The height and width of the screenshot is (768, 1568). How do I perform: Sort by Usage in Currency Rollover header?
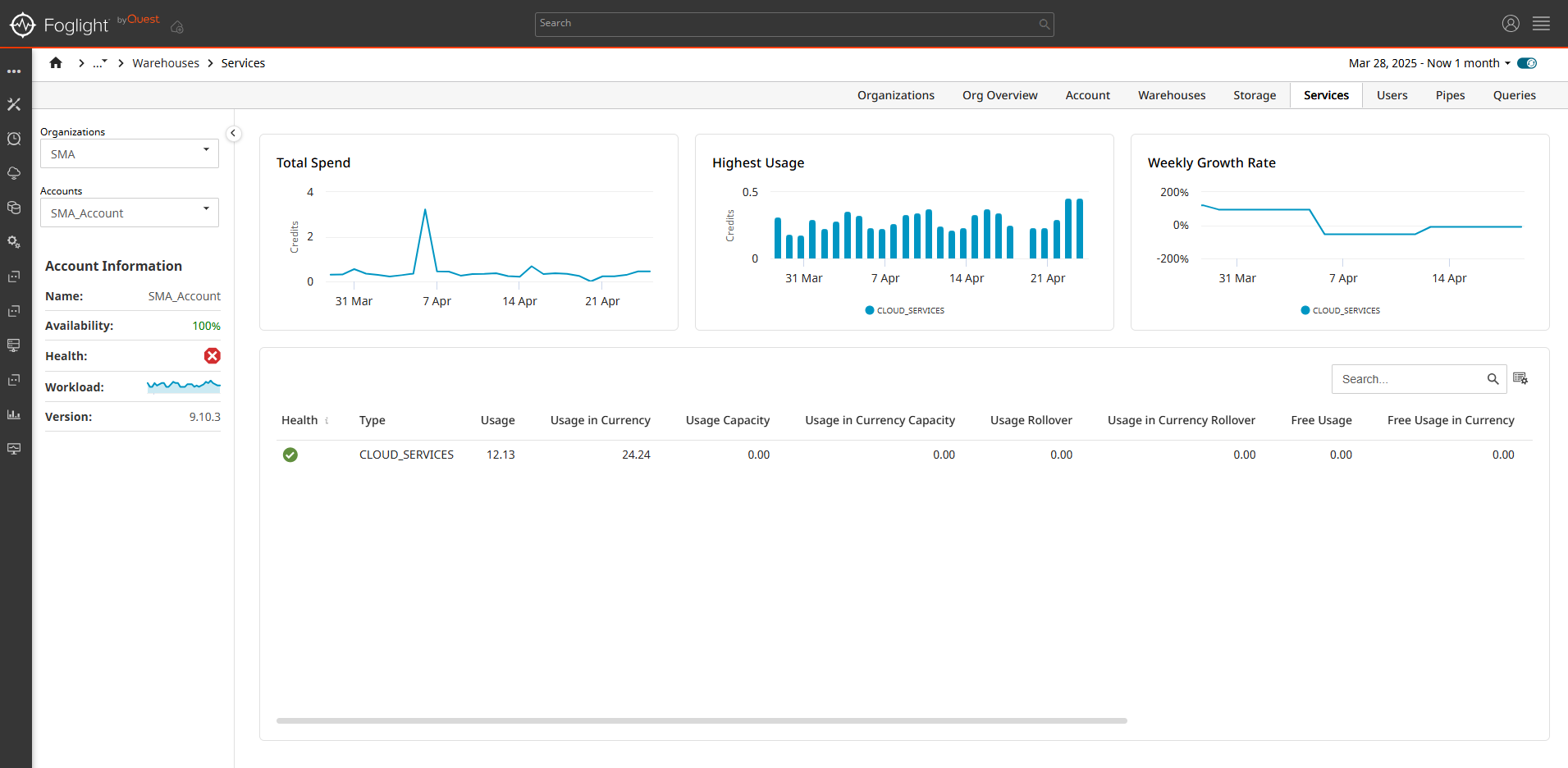click(x=1182, y=420)
